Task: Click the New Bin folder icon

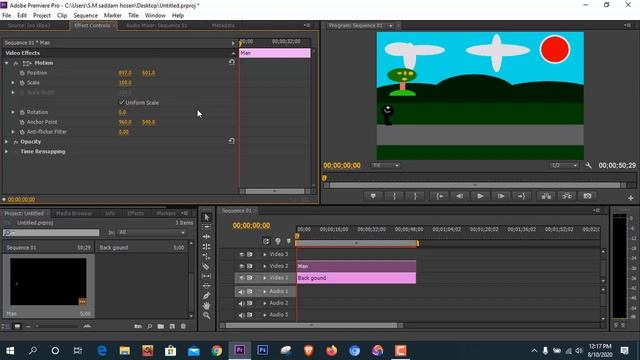Action: click(161, 326)
